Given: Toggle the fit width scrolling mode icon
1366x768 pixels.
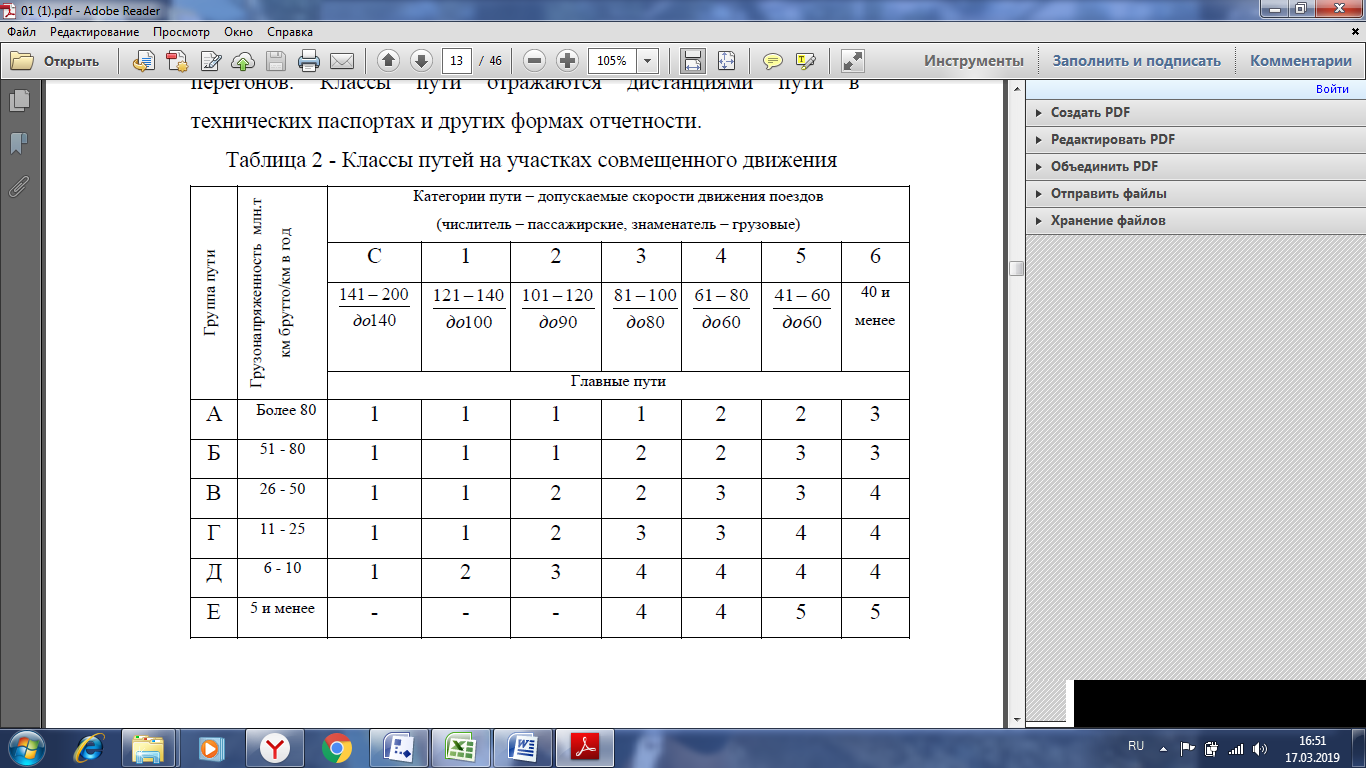Looking at the screenshot, I should (693, 61).
